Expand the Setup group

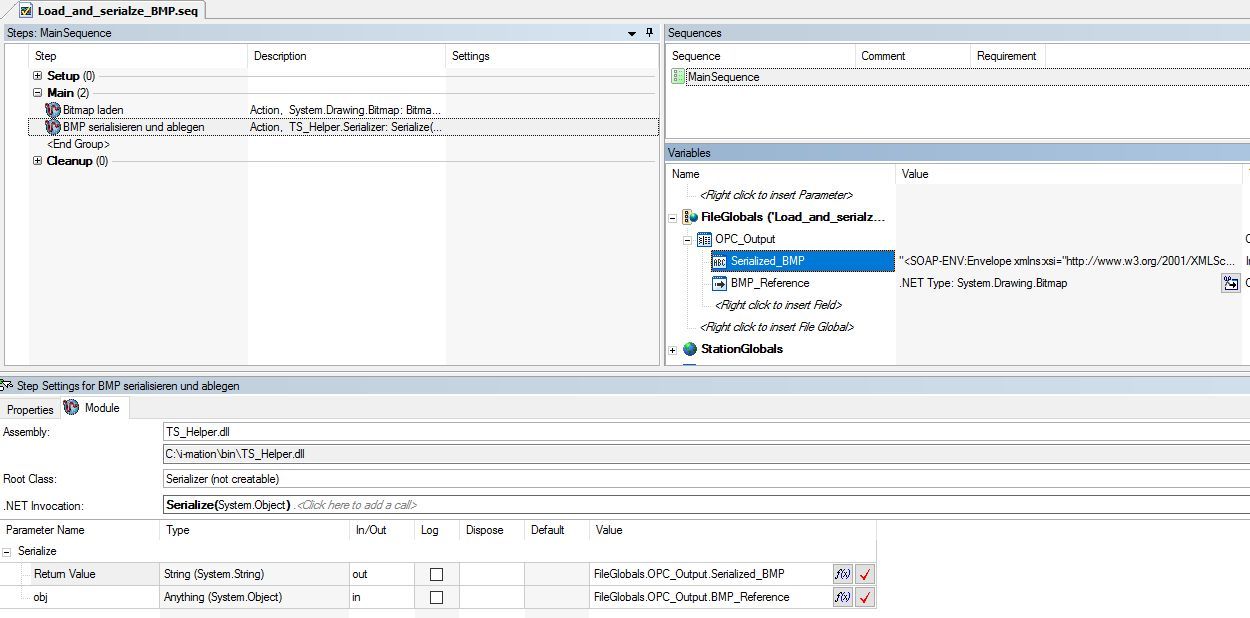tap(36, 76)
